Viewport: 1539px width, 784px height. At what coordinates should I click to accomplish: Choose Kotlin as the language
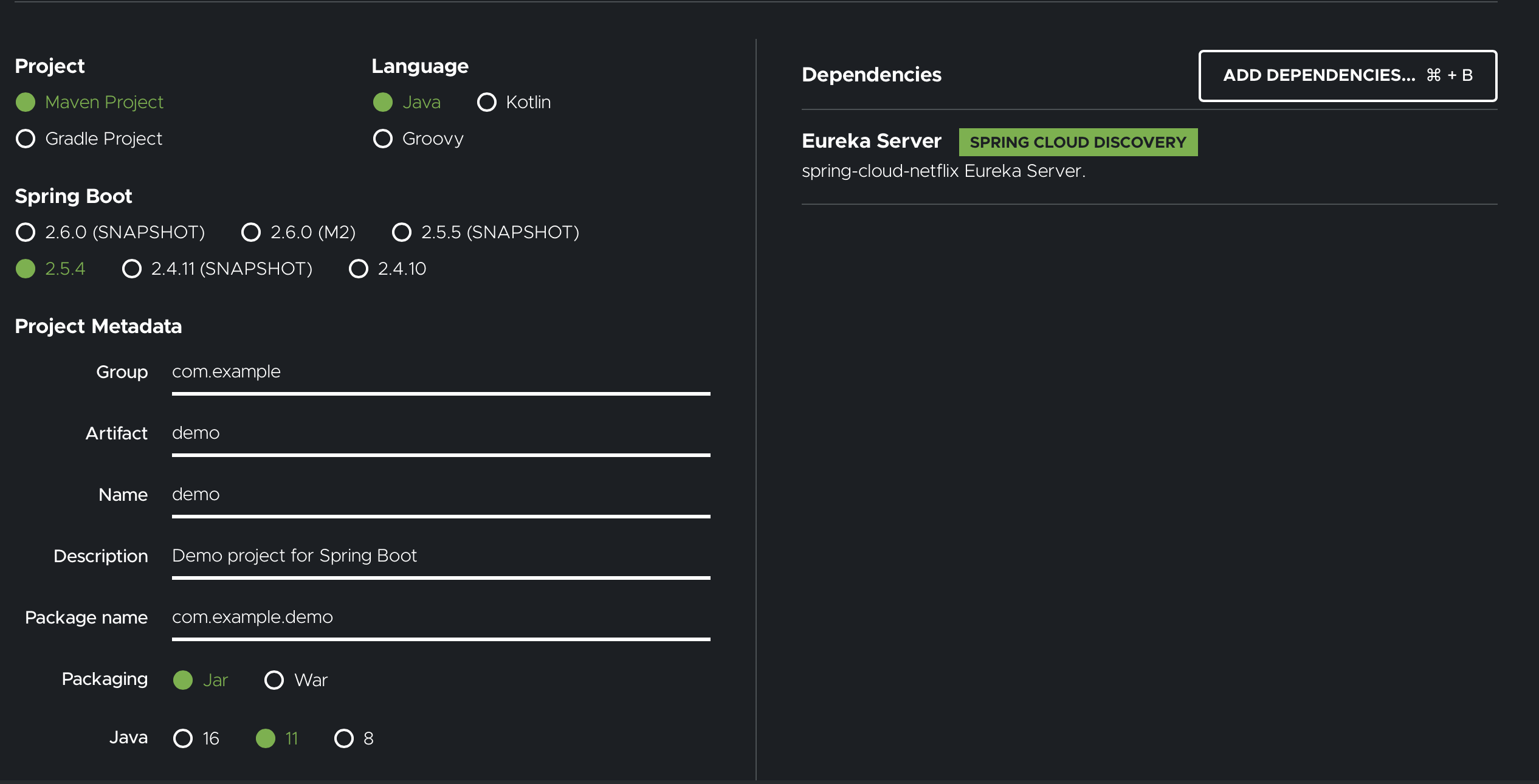click(487, 102)
